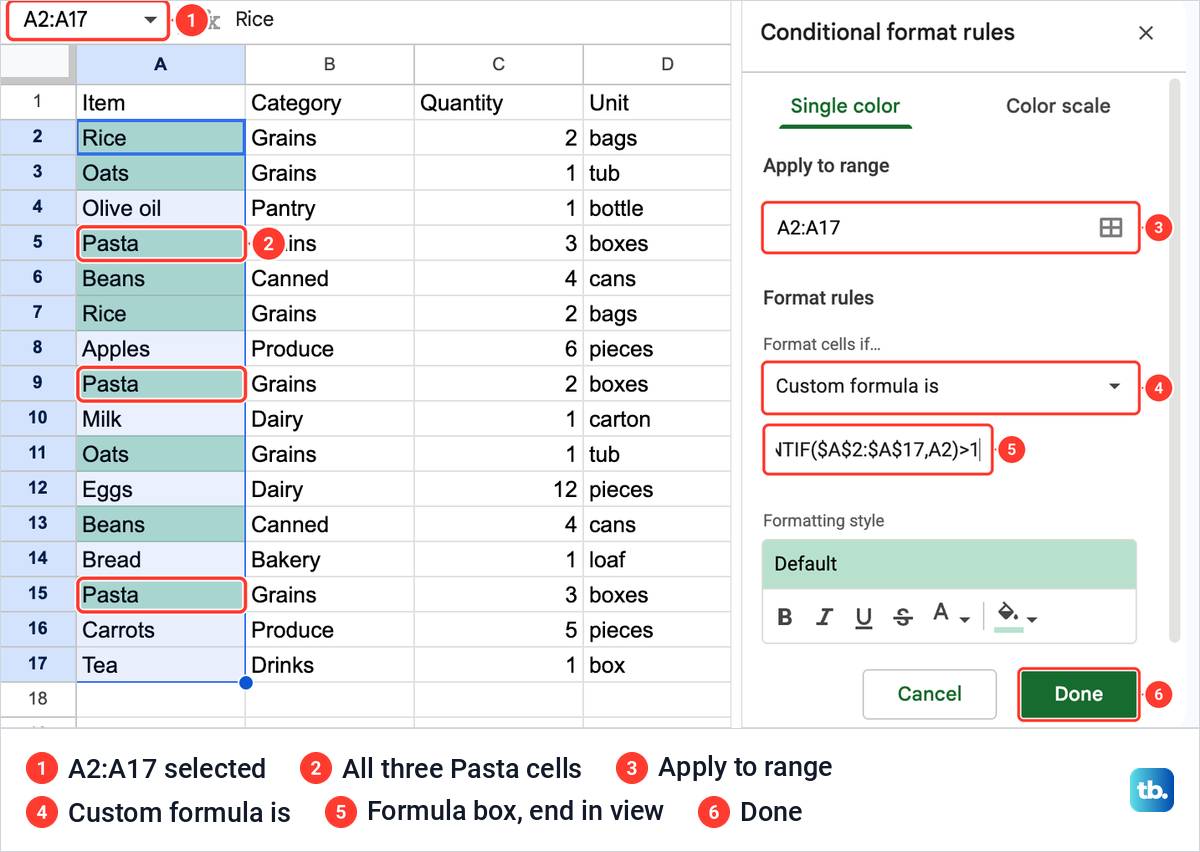Click cell Item header in A1
1200x852 pixels.
point(160,102)
